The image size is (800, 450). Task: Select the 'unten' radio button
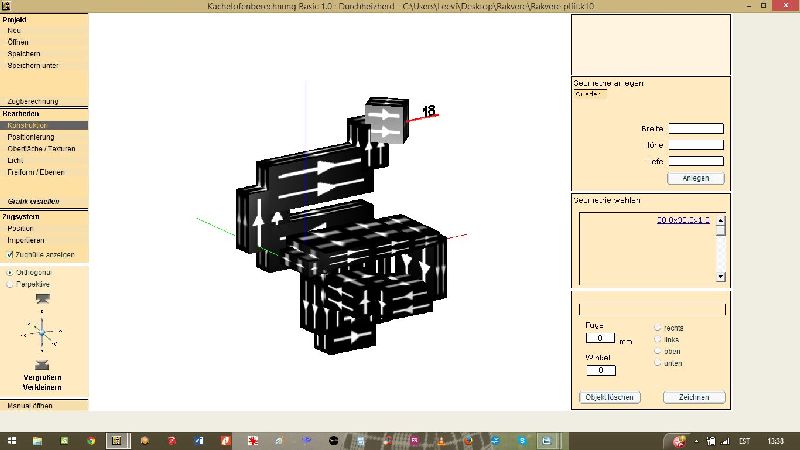657,363
